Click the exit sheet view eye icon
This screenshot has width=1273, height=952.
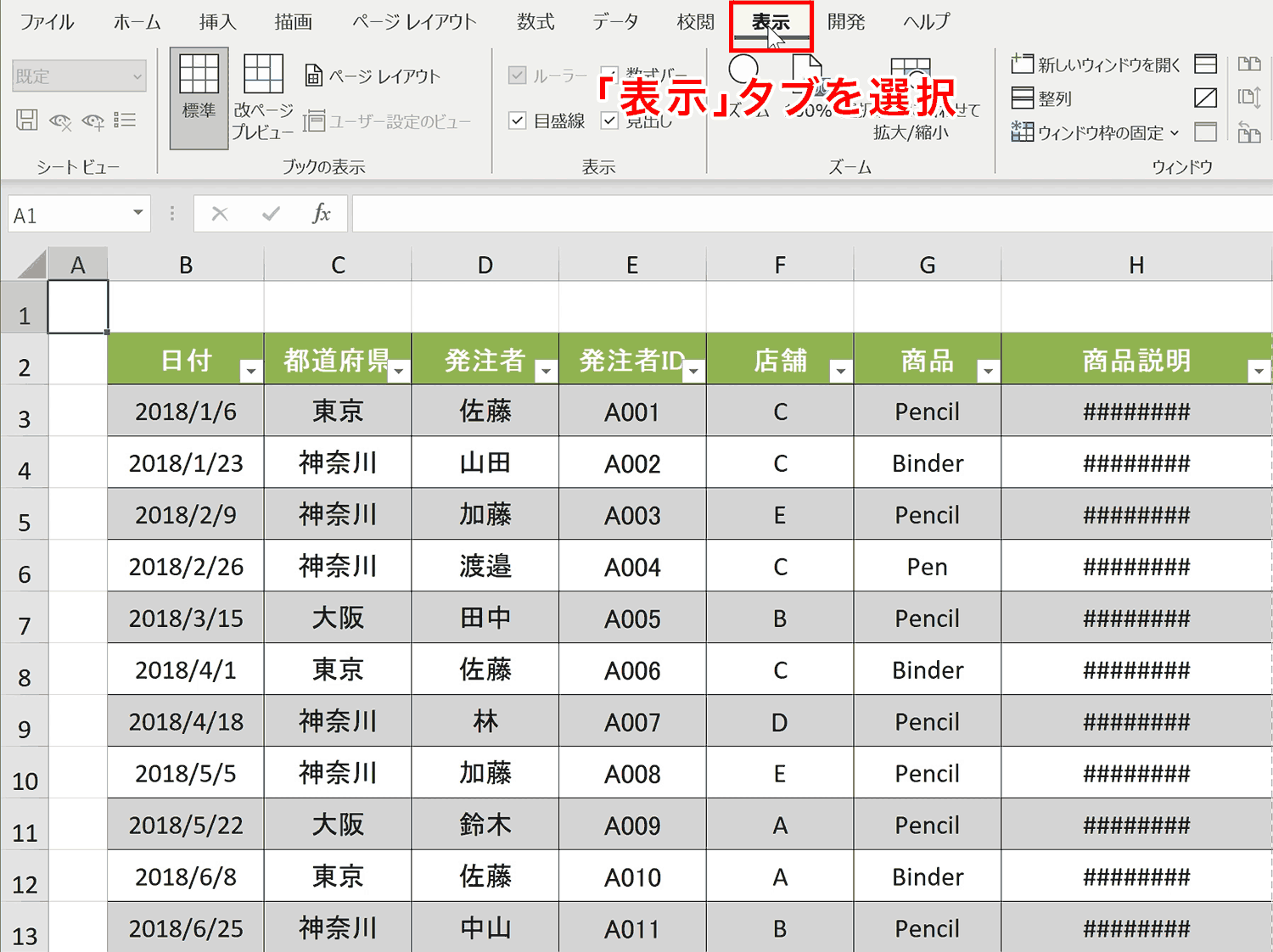pos(60,120)
